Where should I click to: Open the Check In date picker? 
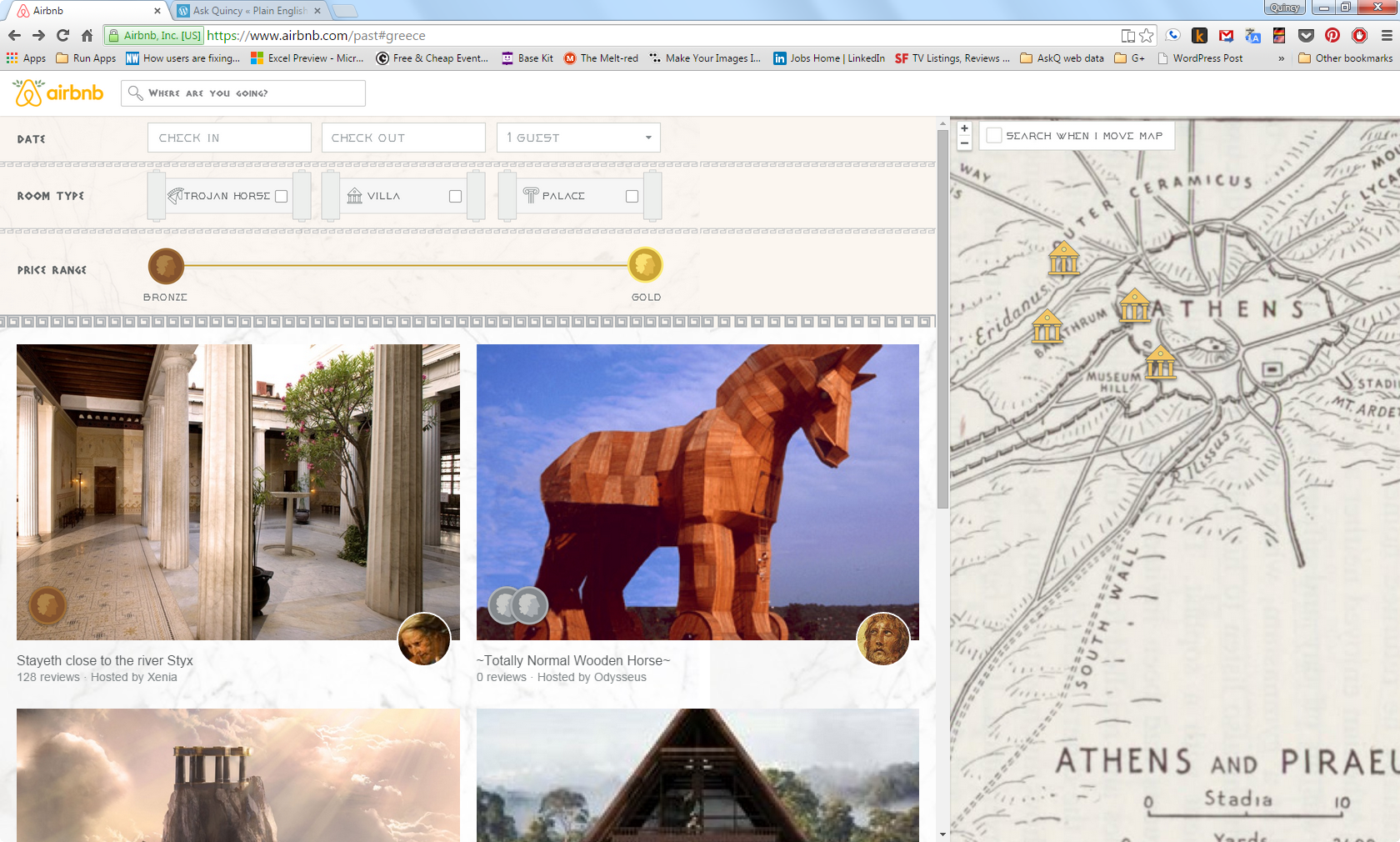(x=229, y=138)
